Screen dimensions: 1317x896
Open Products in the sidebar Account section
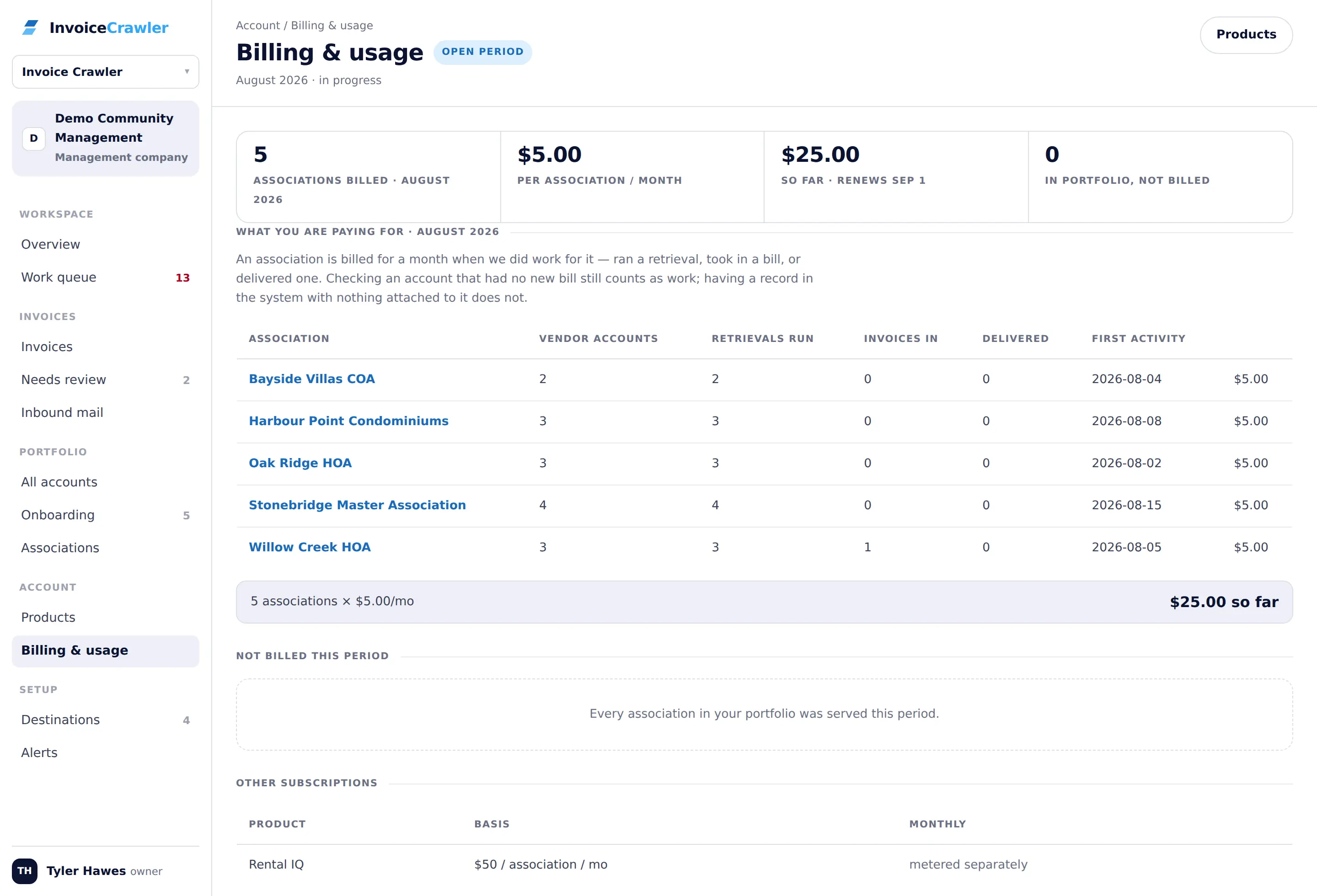105,617
